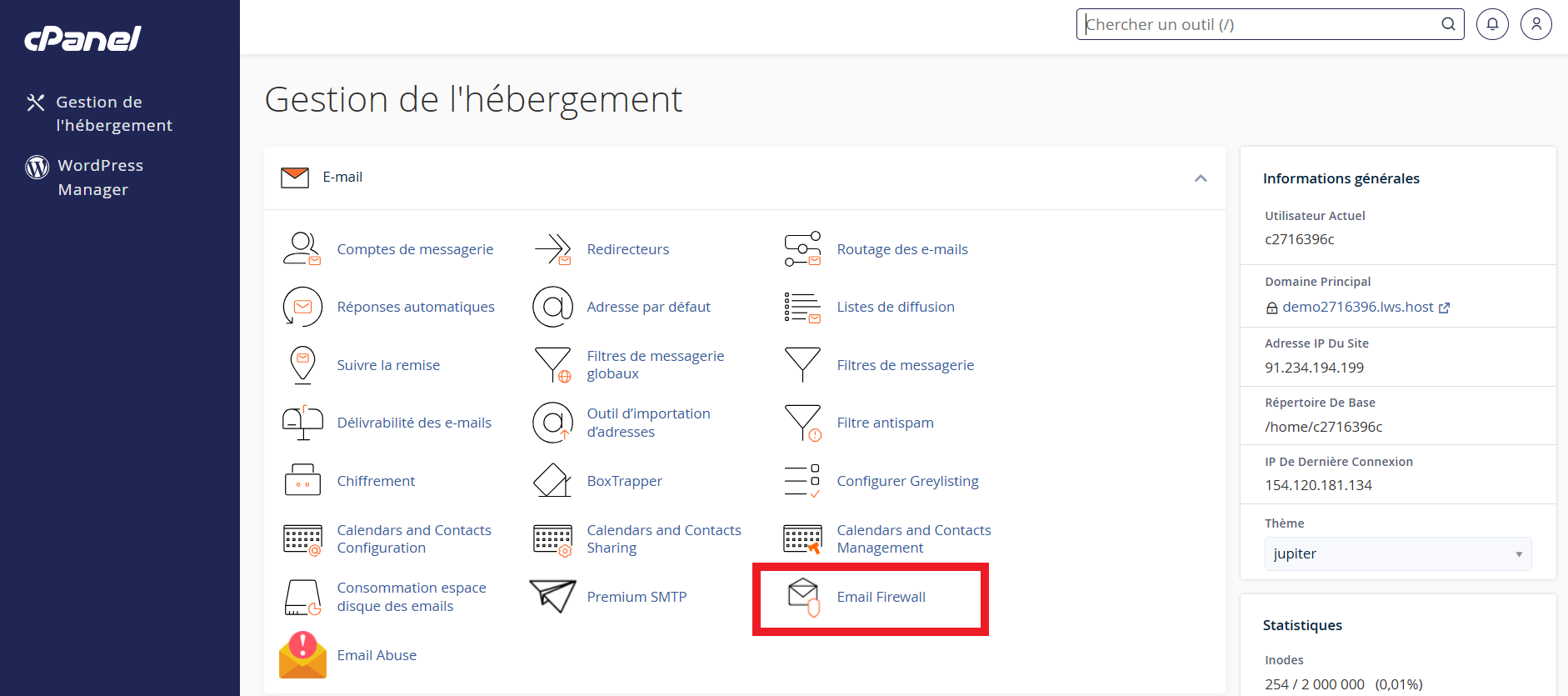The image size is (1568, 696).
Task: Open the Listes de diffusion link
Action: [x=896, y=307]
